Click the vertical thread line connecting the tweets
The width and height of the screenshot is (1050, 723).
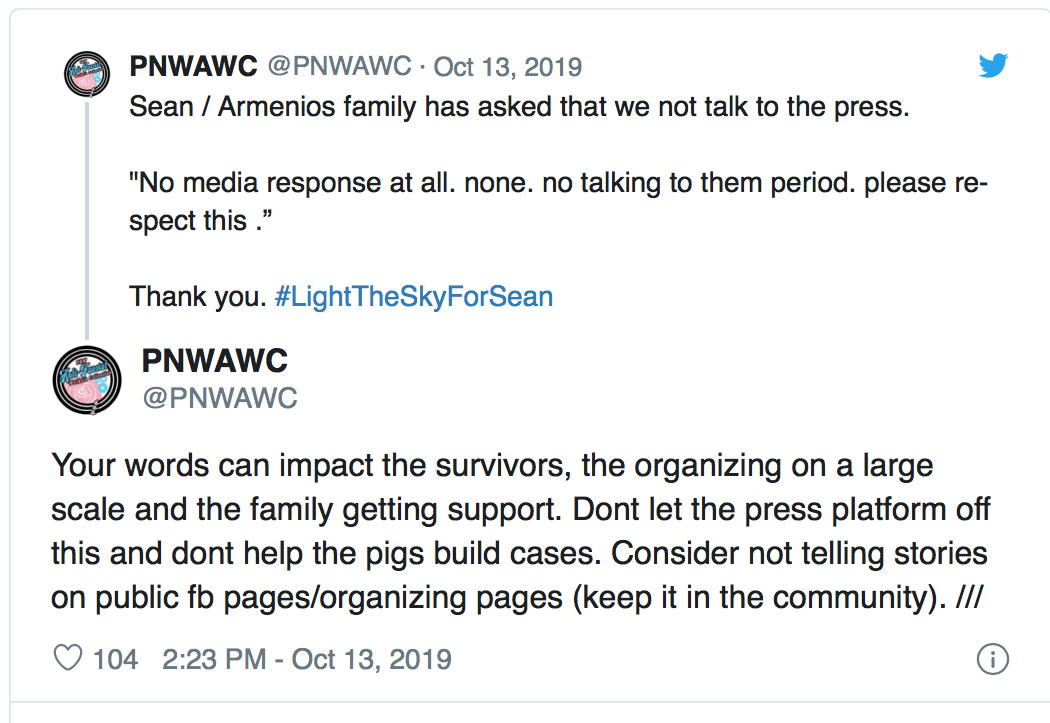click(x=87, y=220)
